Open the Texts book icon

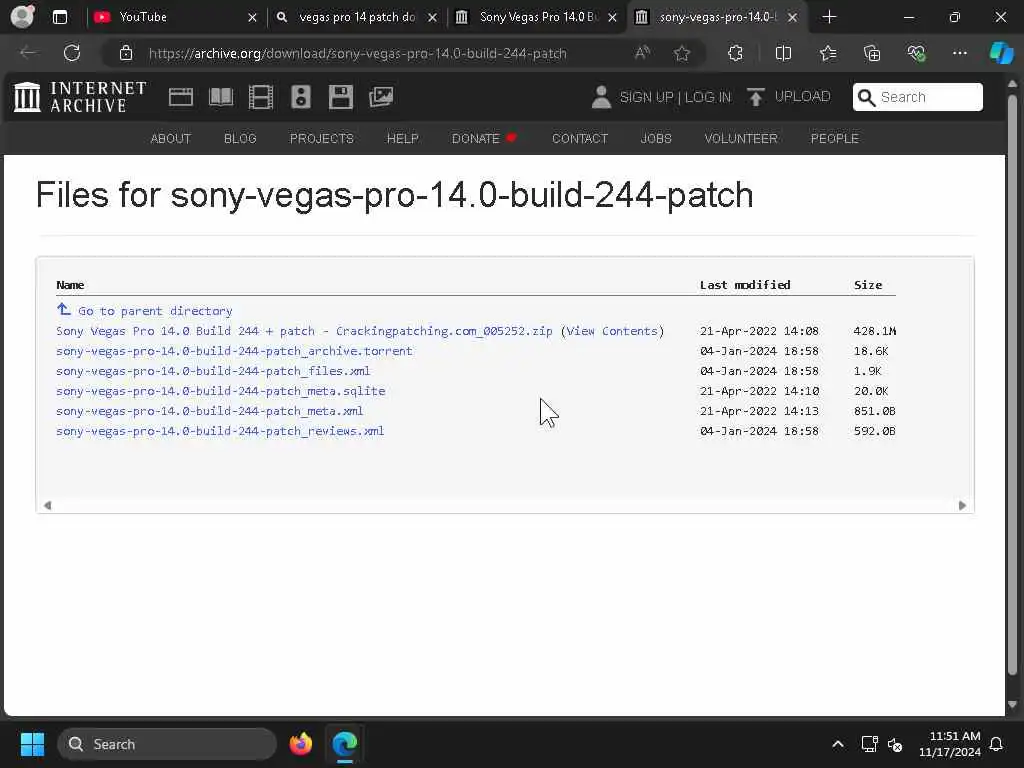(221, 97)
